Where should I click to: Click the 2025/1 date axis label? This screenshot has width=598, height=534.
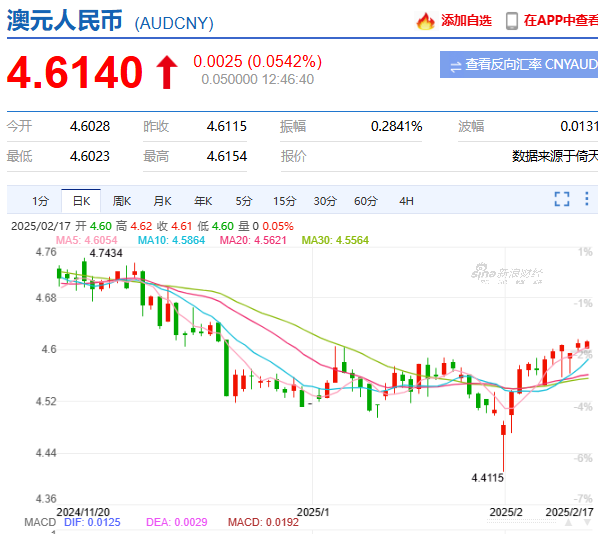coord(313,512)
